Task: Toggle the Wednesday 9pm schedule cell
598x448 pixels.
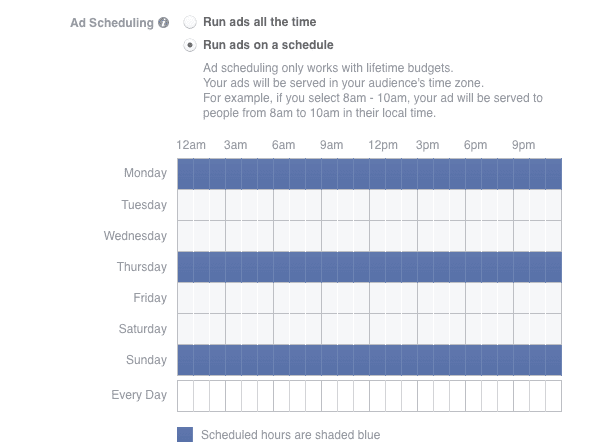Action: tap(522, 236)
